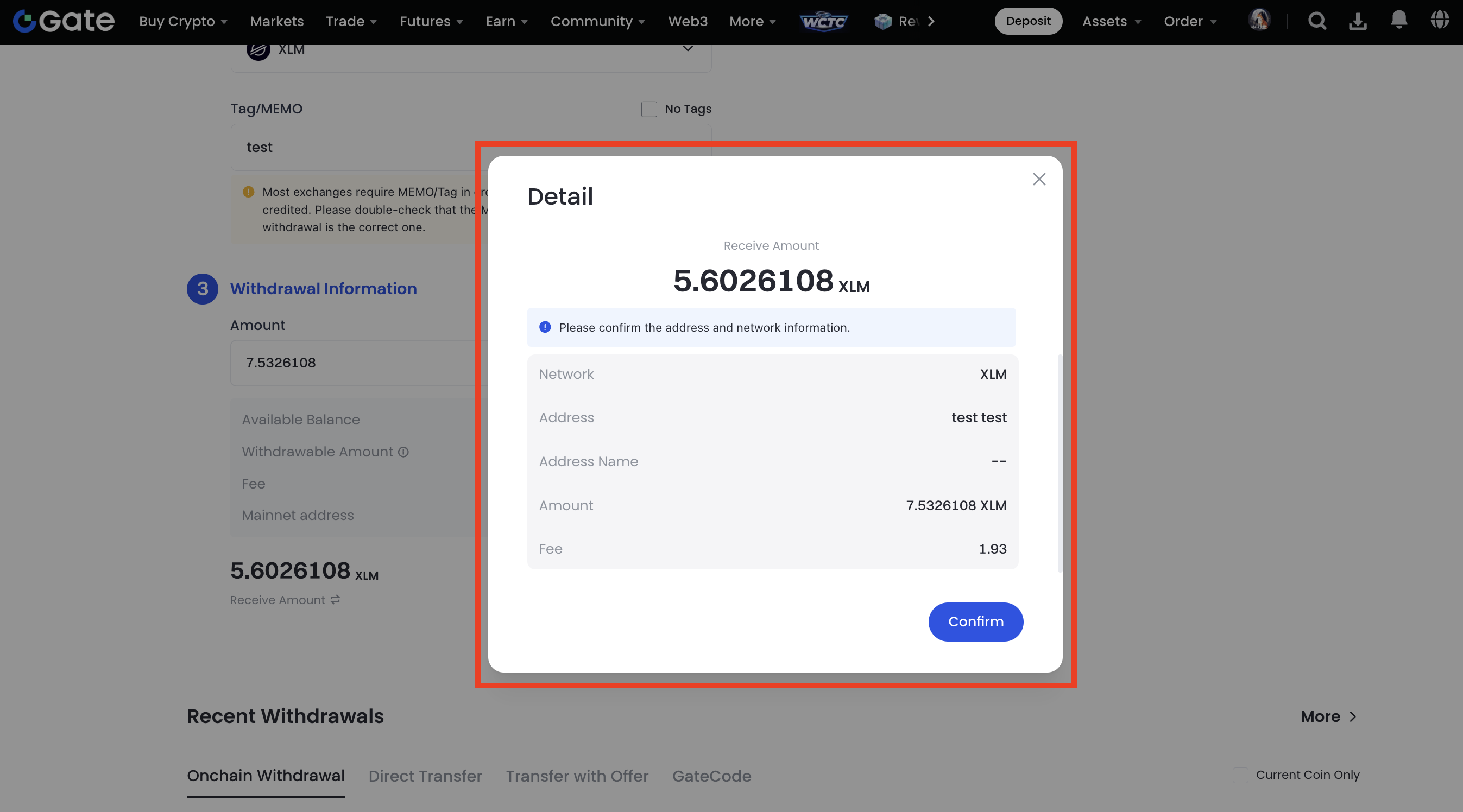The width and height of the screenshot is (1463, 812).
Task: Click the Receive Amount swap icon
Action: pyautogui.click(x=336, y=600)
